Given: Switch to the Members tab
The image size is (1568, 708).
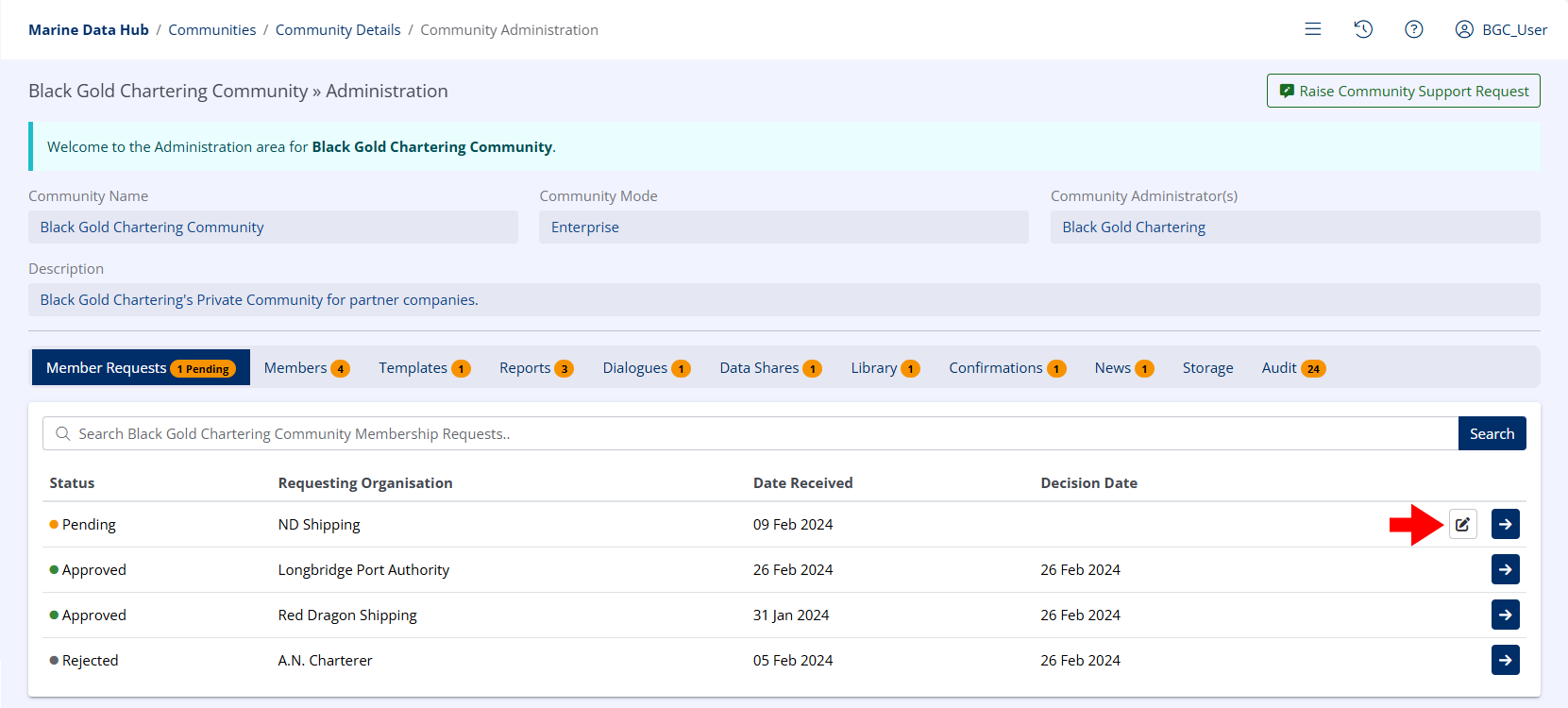Looking at the screenshot, I should (306, 368).
